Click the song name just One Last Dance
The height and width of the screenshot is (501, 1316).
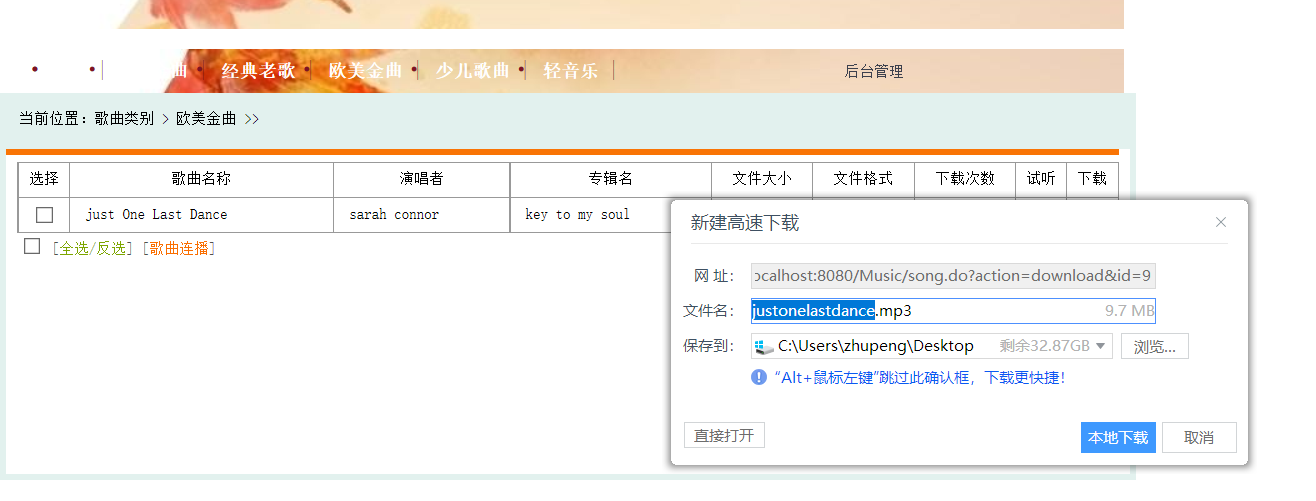click(156, 215)
